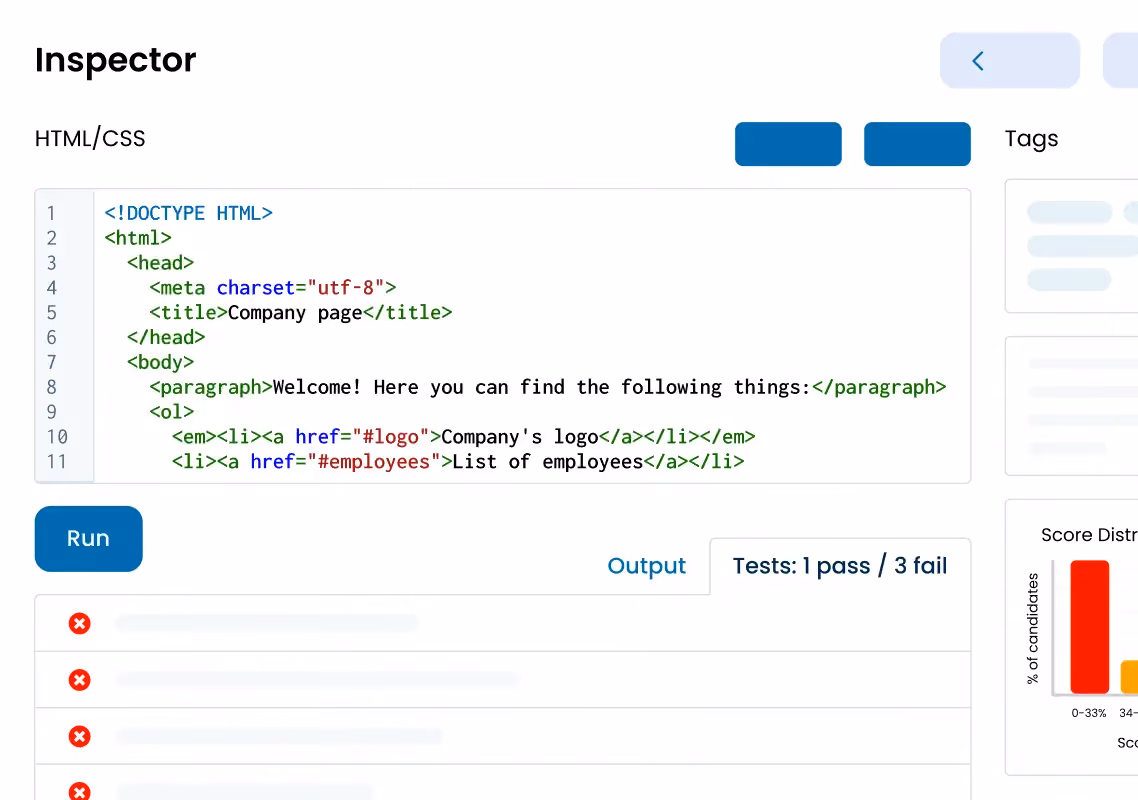Click line number 1 in the gutter

pos(52,213)
